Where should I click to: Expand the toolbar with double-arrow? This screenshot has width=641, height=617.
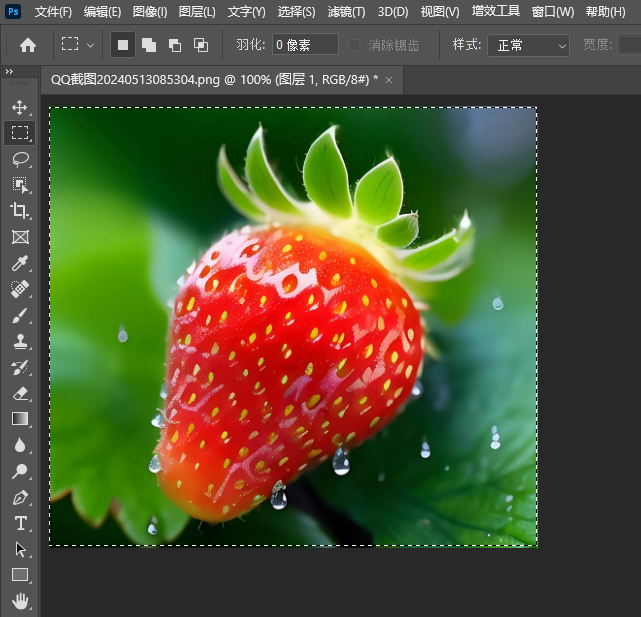(9, 72)
